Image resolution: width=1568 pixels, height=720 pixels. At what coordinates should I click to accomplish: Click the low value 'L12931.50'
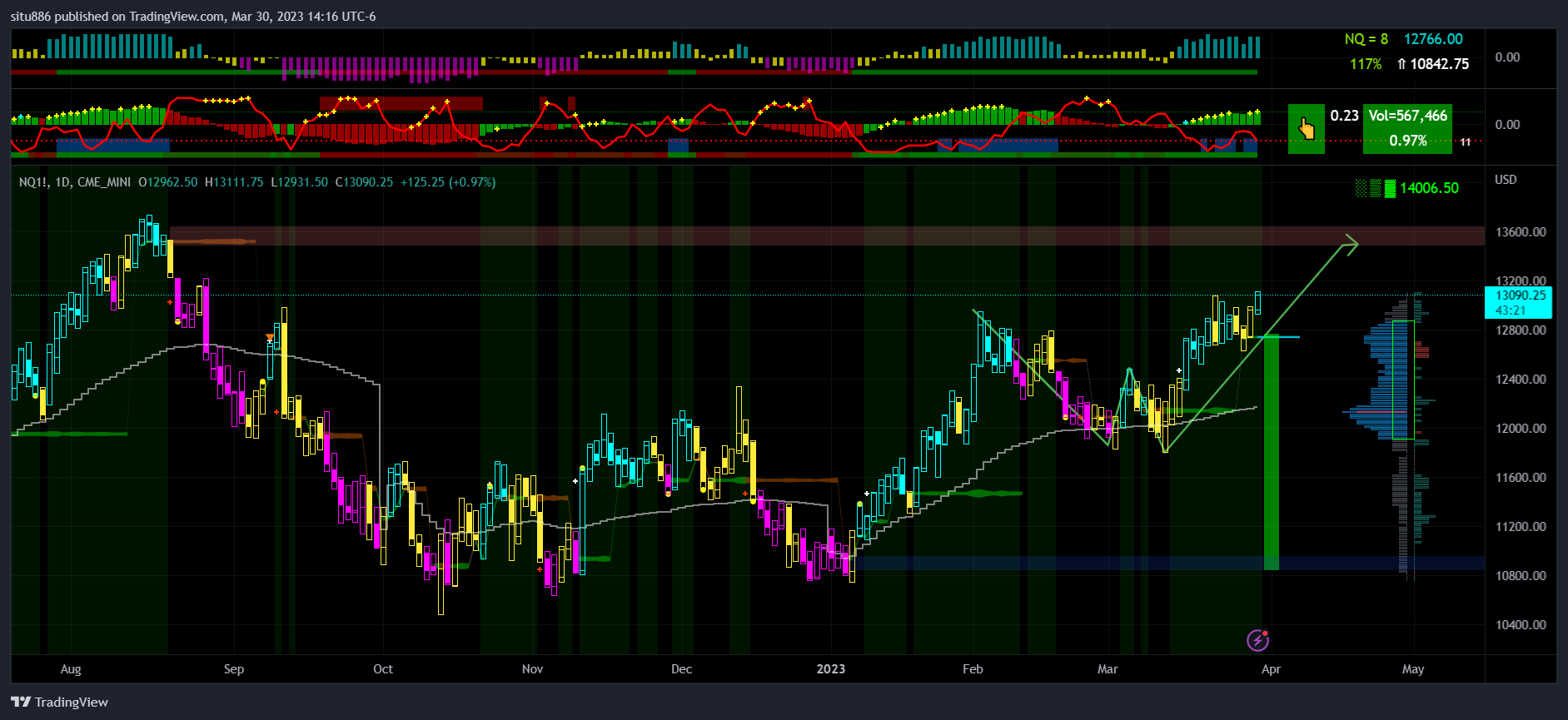point(299,182)
